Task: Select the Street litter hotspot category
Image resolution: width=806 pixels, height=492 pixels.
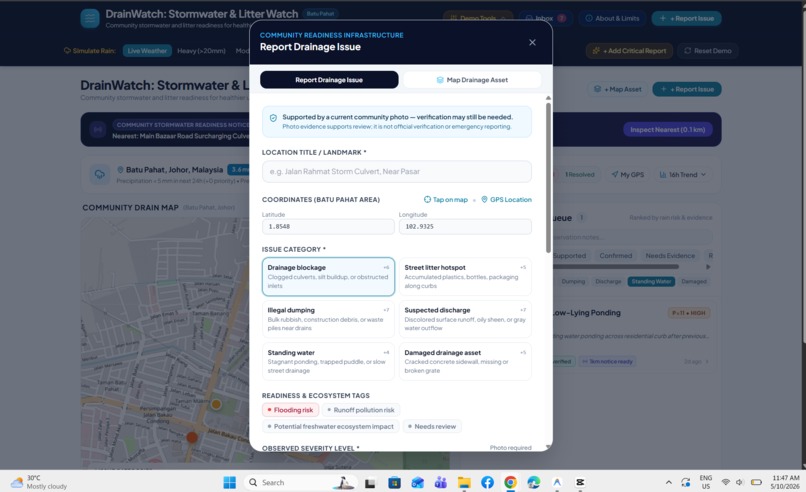Action: click(465, 277)
